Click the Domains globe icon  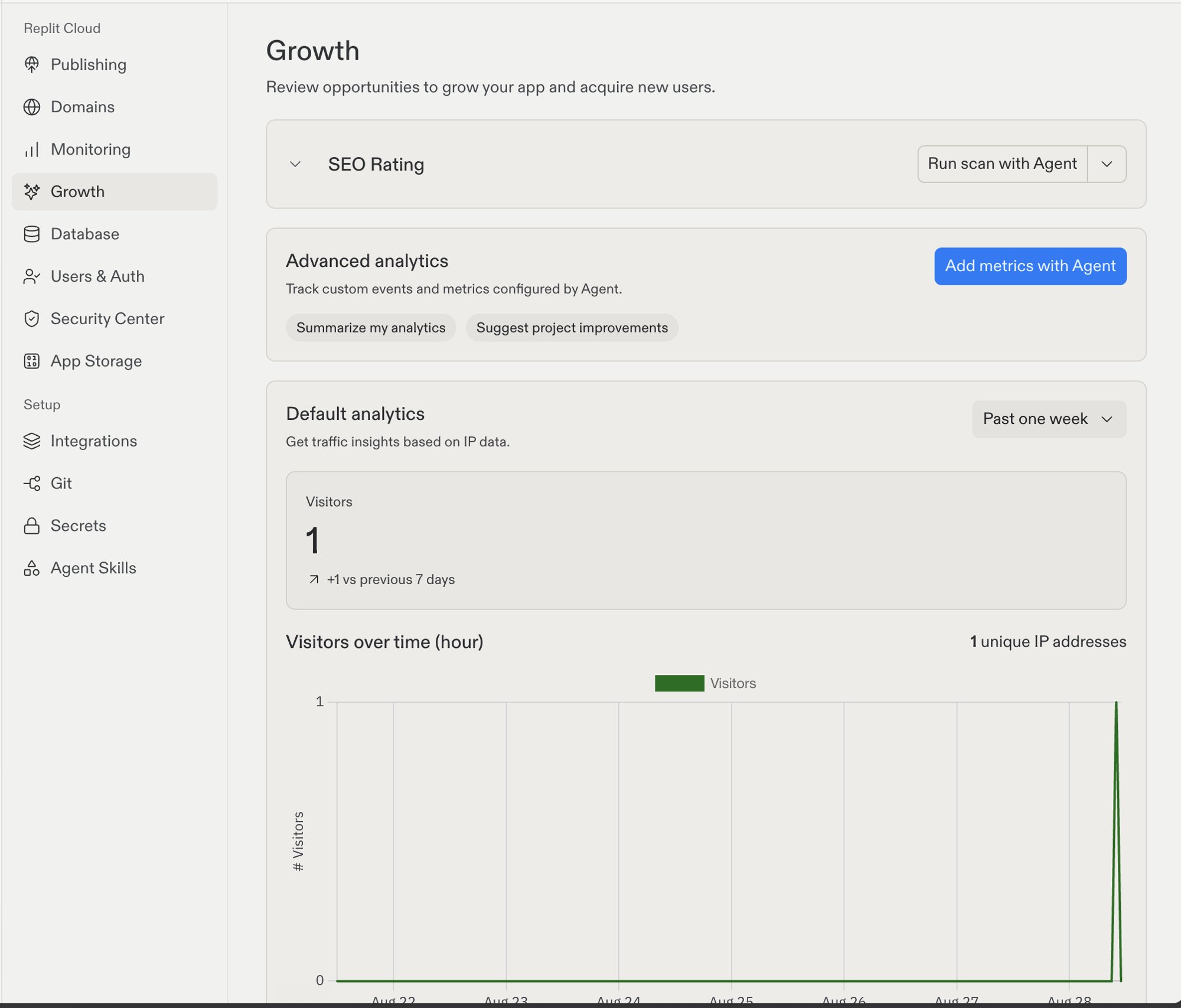tap(32, 107)
